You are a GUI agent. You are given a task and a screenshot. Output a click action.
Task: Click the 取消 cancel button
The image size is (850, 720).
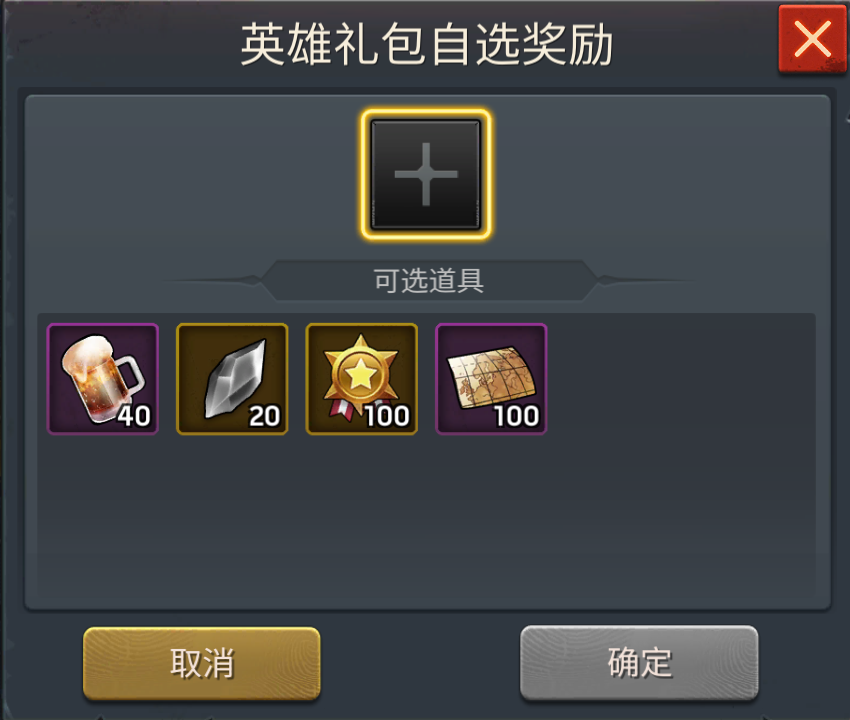tap(202, 663)
